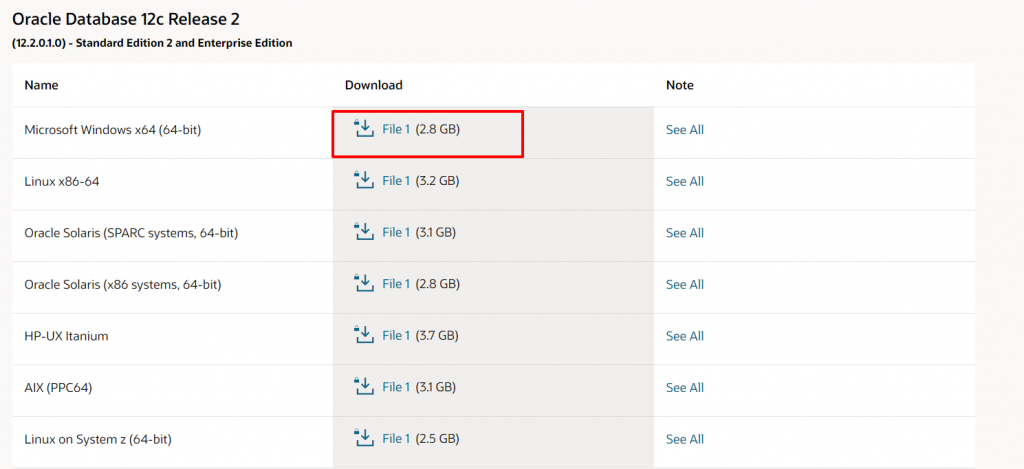Open File 1 link for HP-UX Itanium
The image size is (1024, 469).
[x=396, y=336]
